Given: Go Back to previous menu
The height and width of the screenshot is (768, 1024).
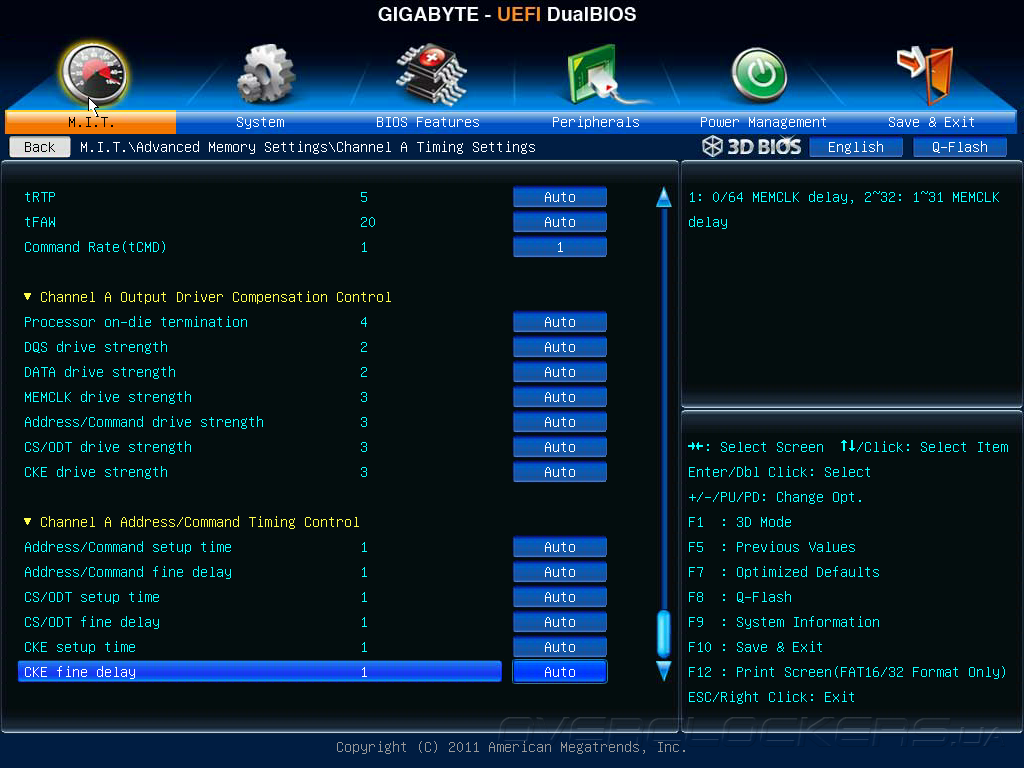Looking at the screenshot, I should (40, 147).
